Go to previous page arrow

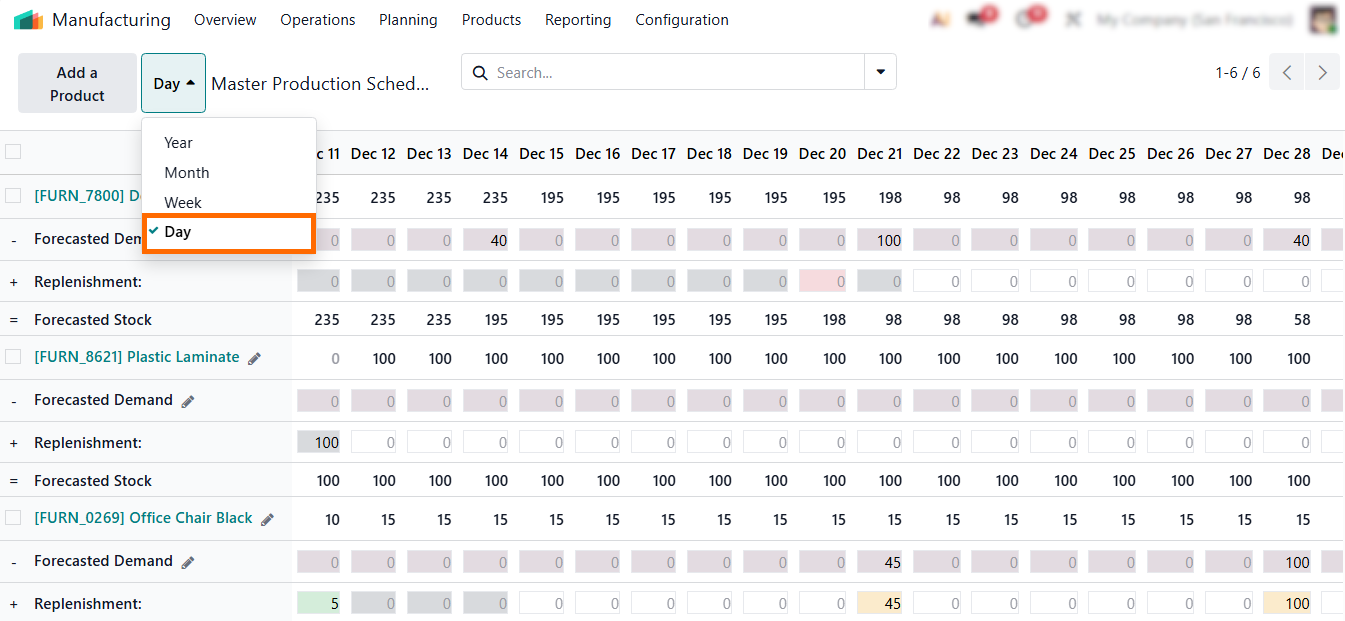(x=1287, y=73)
